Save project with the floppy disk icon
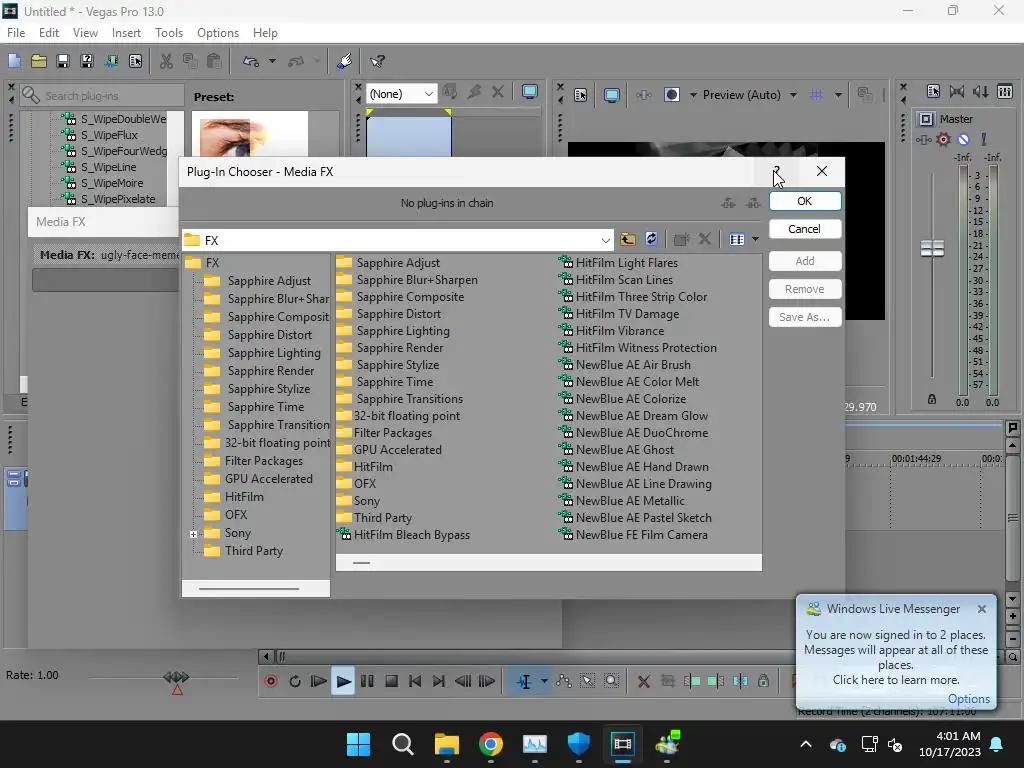The height and width of the screenshot is (768, 1024). pos(63,61)
